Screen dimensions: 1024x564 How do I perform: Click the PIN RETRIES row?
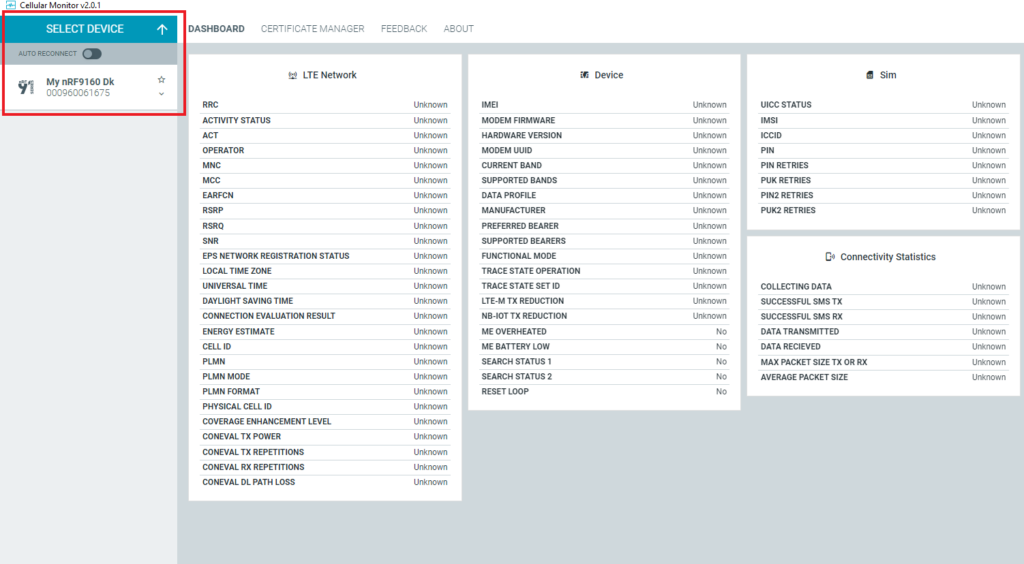tap(883, 165)
